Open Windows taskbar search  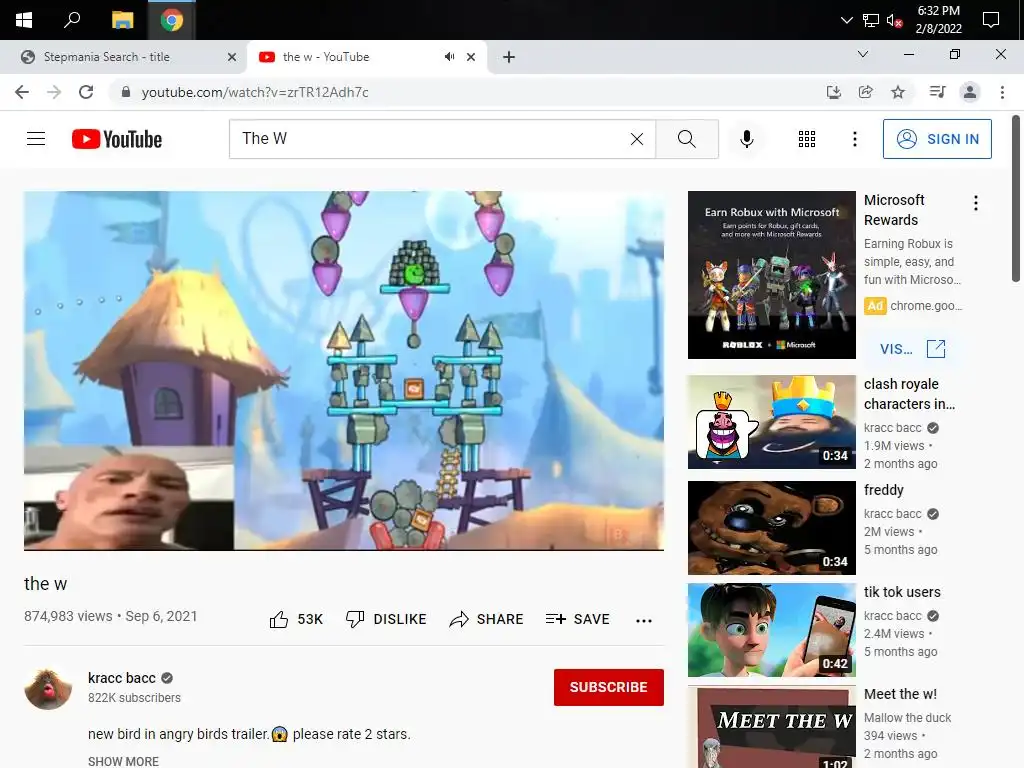pyautogui.click(x=72, y=20)
